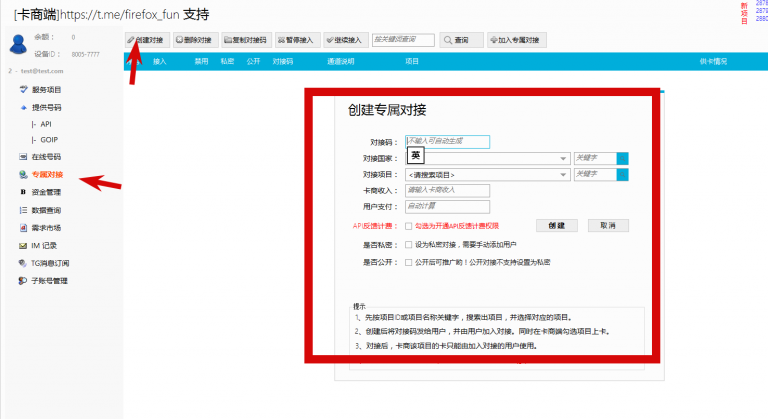Click the 公开 column header
This screenshot has width=768, height=419.
click(x=253, y=61)
